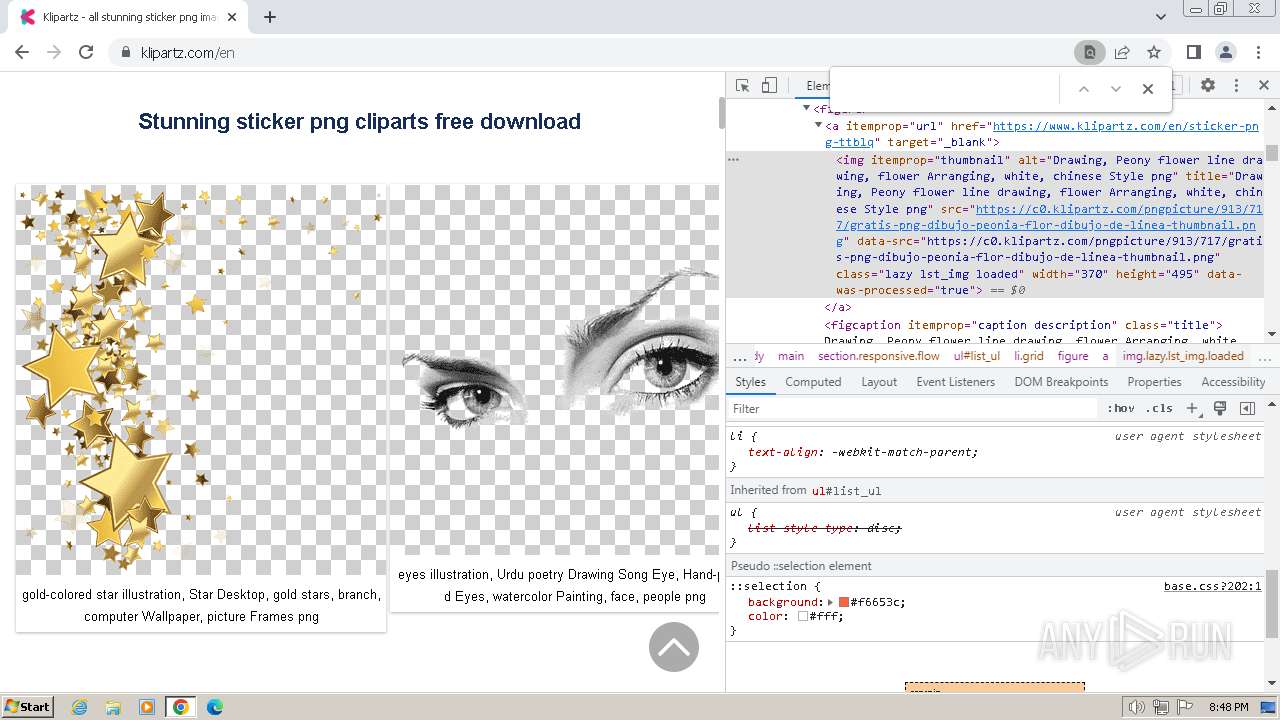Toggle the computed styles sidebar
The image size is (1280, 720).
click(x=1247, y=408)
